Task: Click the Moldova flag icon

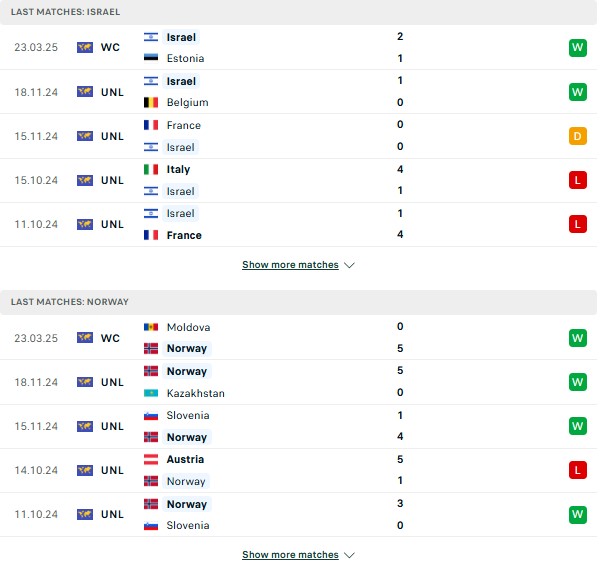Action: pyautogui.click(x=151, y=327)
